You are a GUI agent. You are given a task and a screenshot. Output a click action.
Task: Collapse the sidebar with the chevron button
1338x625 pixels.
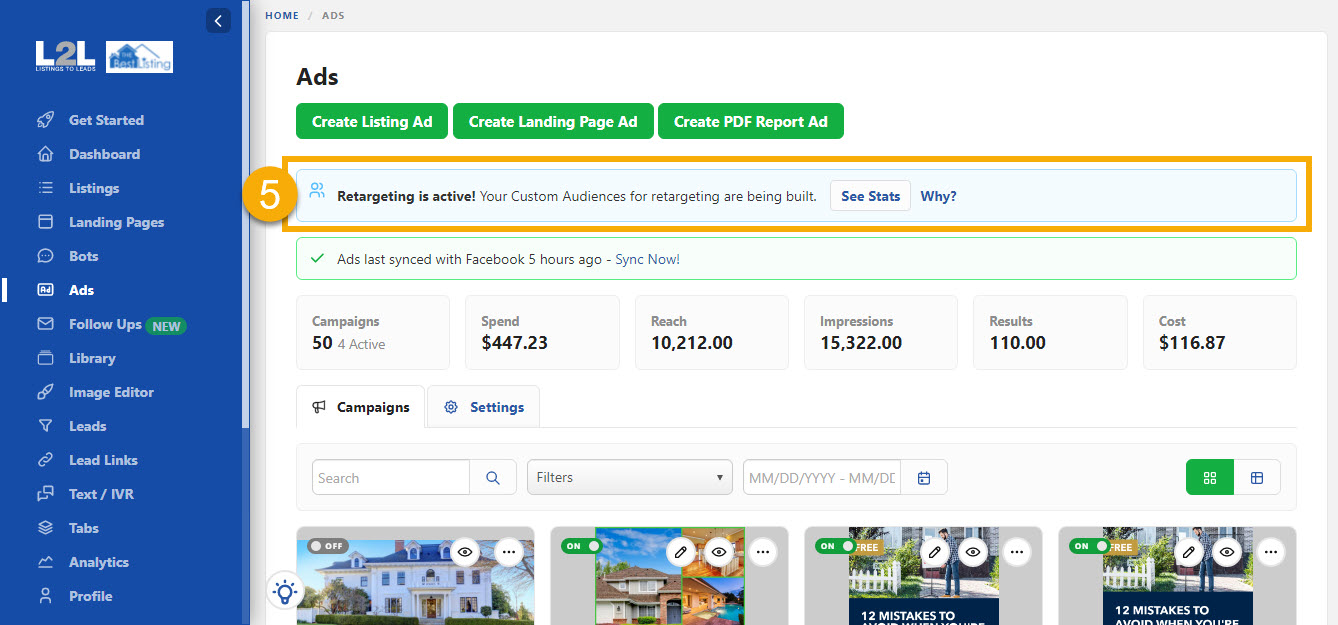pos(218,20)
